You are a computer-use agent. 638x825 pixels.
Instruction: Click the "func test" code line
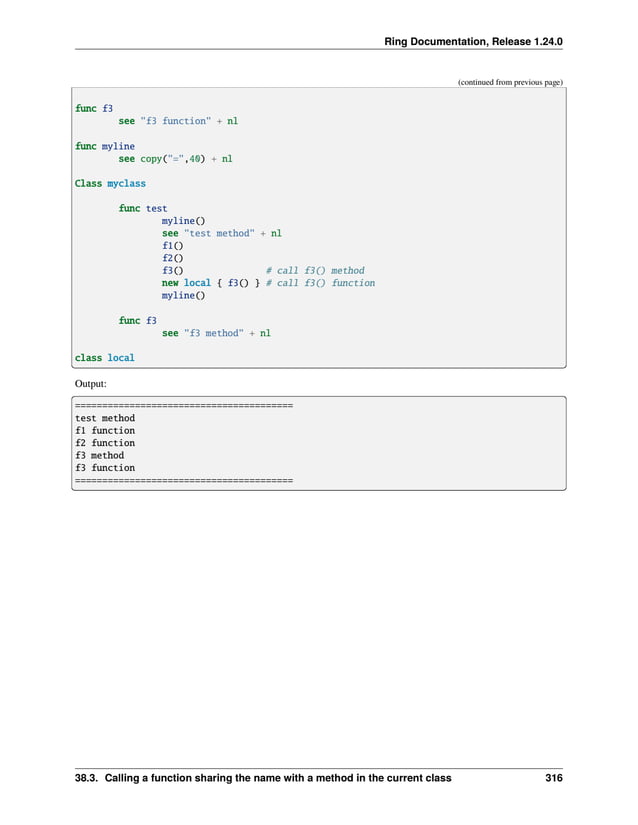pyautogui.click(x=143, y=208)
